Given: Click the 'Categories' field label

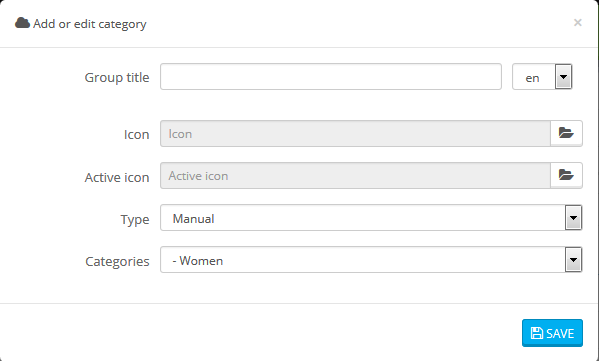Looking at the screenshot, I should click(117, 262).
